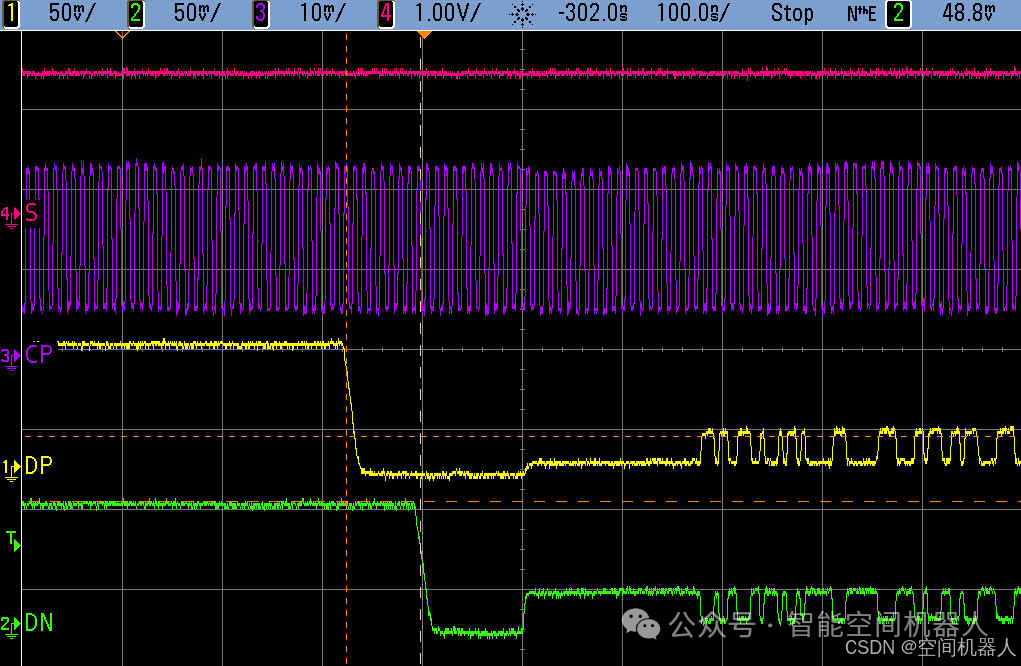Click the horizontal delay icon
This screenshot has height=666, width=1021.
(x=522, y=14)
